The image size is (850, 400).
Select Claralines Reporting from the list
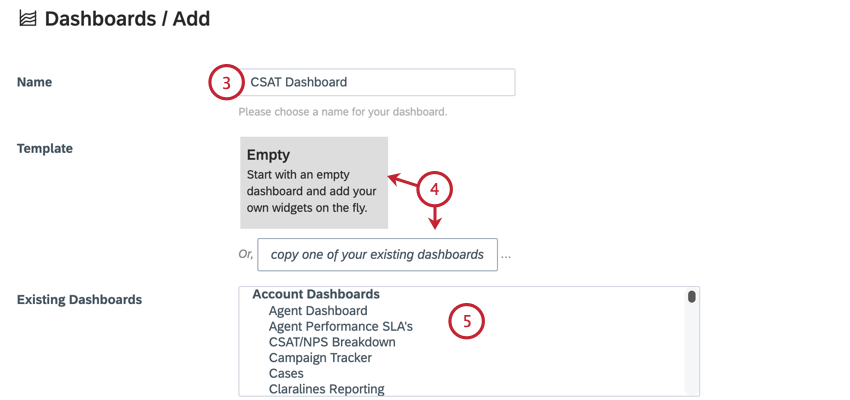pos(326,389)
